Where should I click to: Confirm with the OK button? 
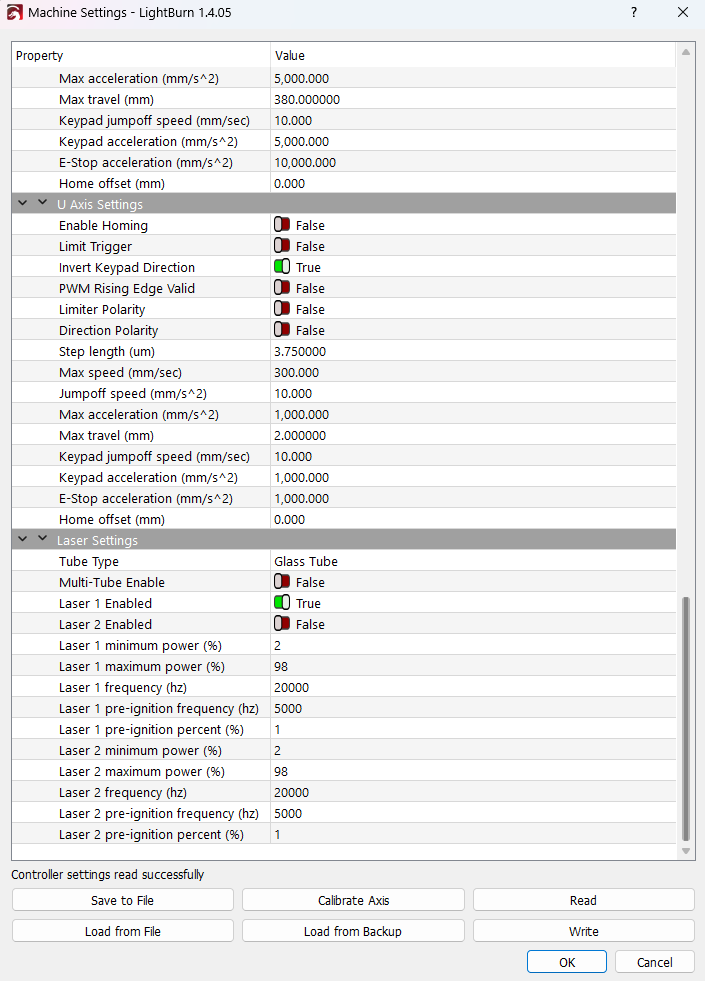[x=567, y=962]
